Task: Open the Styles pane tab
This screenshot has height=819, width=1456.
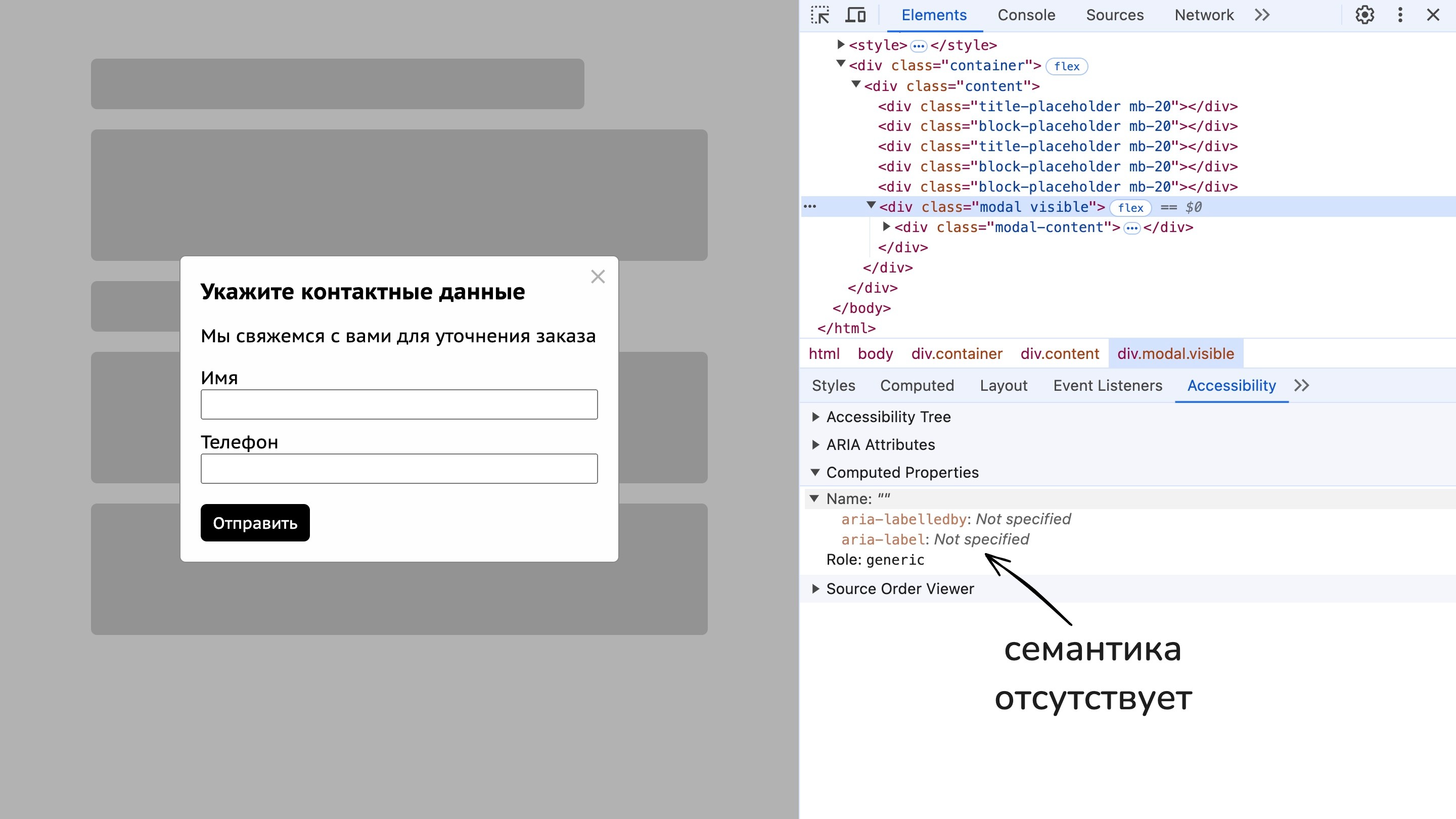Action: (x=833, y=385)
